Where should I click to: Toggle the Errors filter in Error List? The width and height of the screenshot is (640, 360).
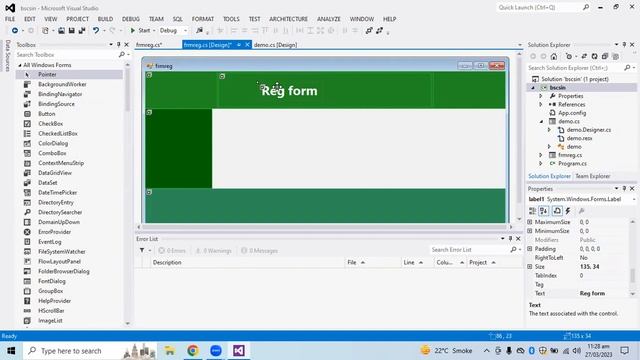pos(172,251)
